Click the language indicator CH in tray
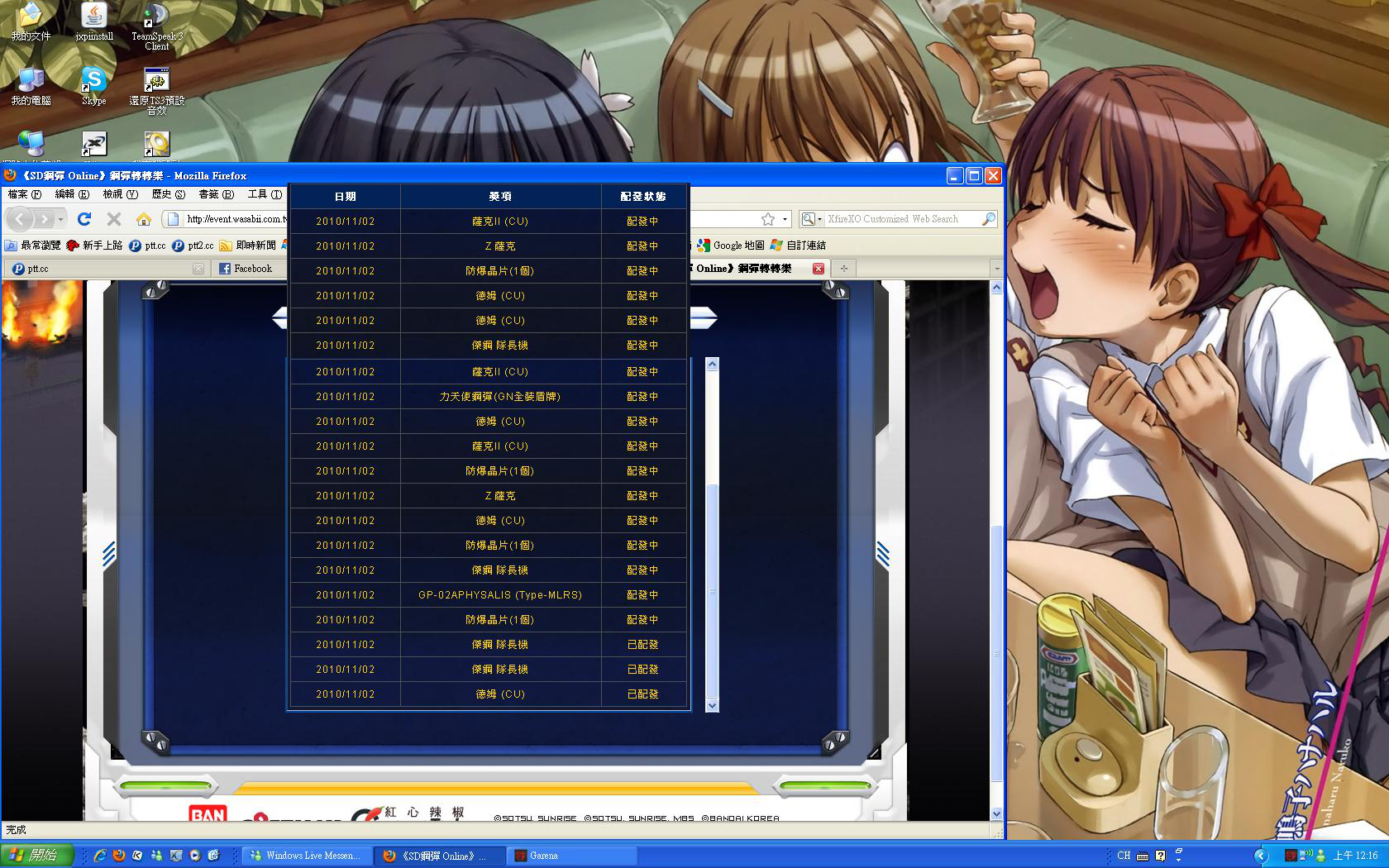The height and width of the screenshot is (868, 1389). tap(1124, 856)
